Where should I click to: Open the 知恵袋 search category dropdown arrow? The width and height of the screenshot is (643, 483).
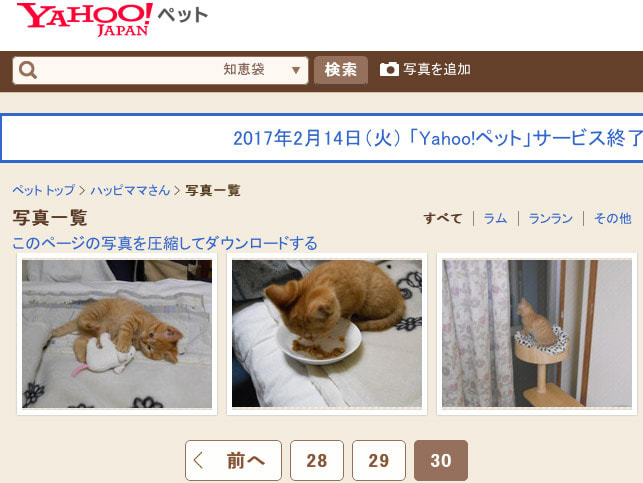(296, 71)
